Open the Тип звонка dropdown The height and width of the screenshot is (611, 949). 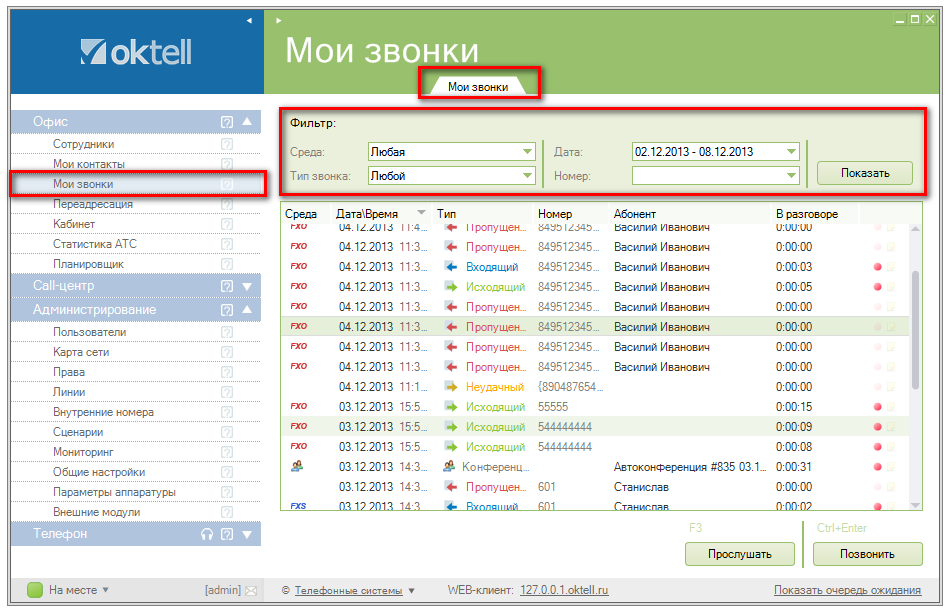[x=527, y=176]
